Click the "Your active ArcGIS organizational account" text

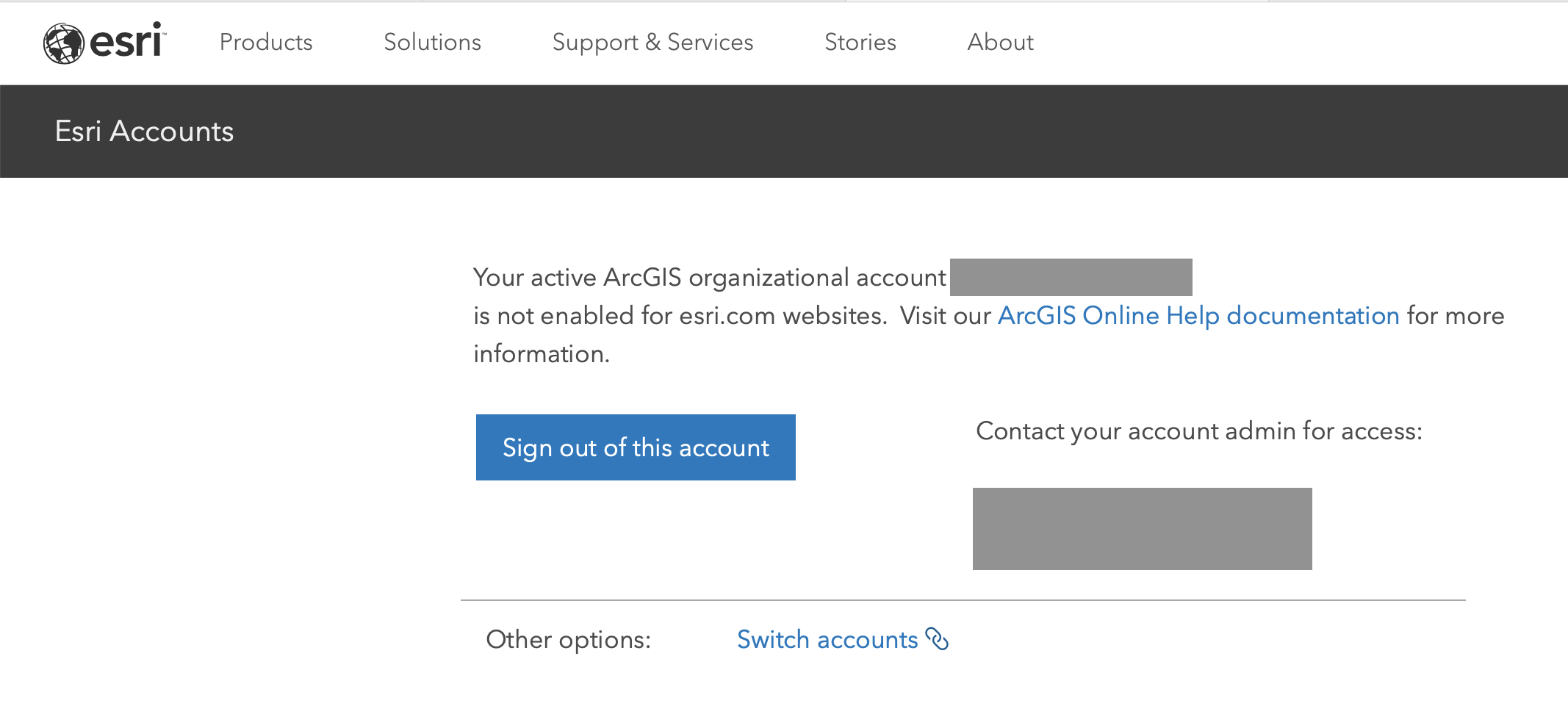709,278
